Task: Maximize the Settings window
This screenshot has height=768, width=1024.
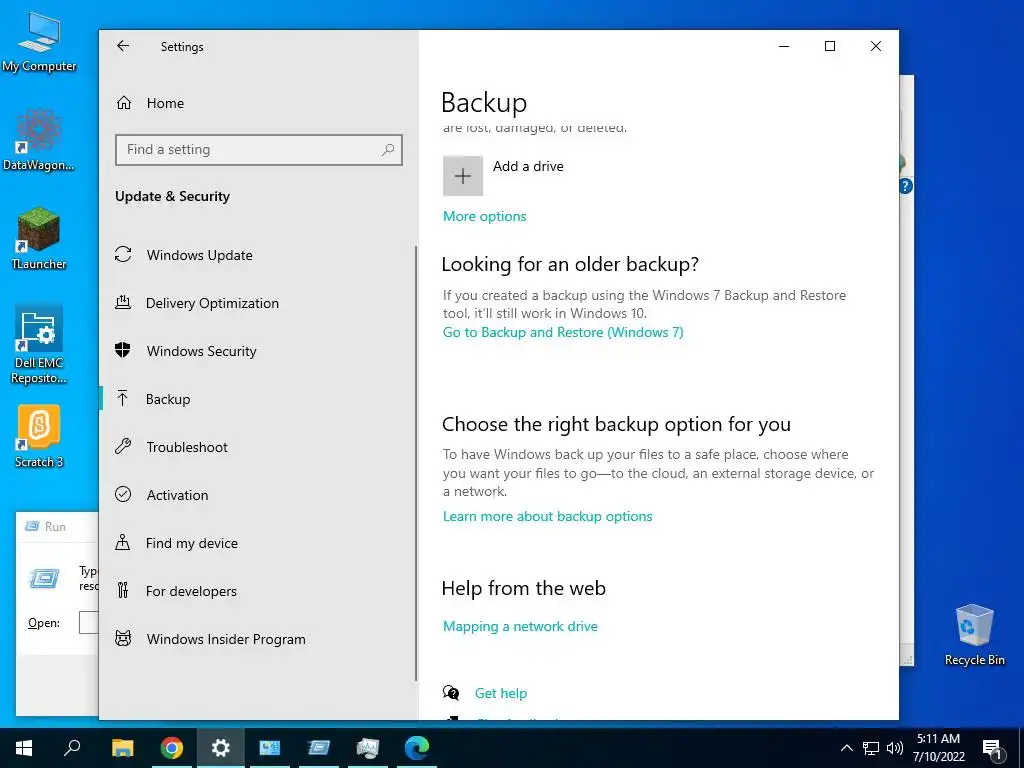Action: [830, 46]
